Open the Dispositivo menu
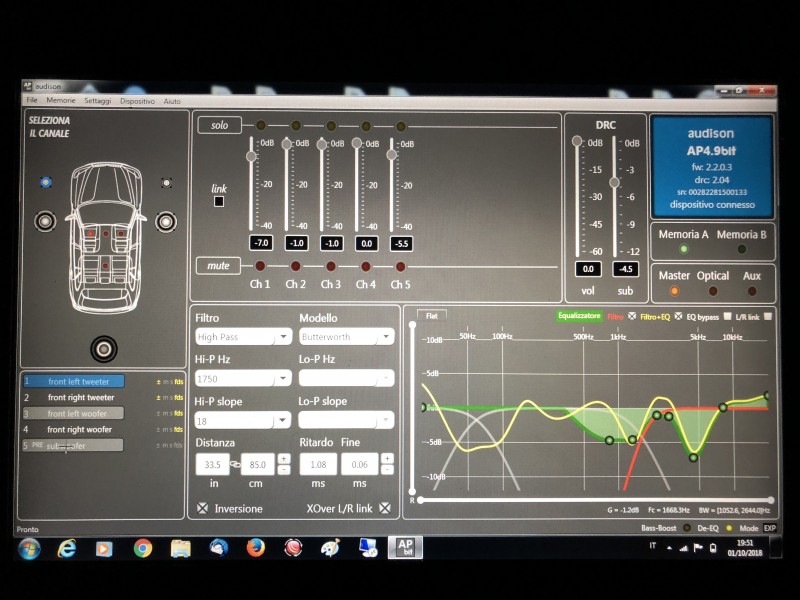The height and width of the screenshot is (600, 800). pos(137,101)
